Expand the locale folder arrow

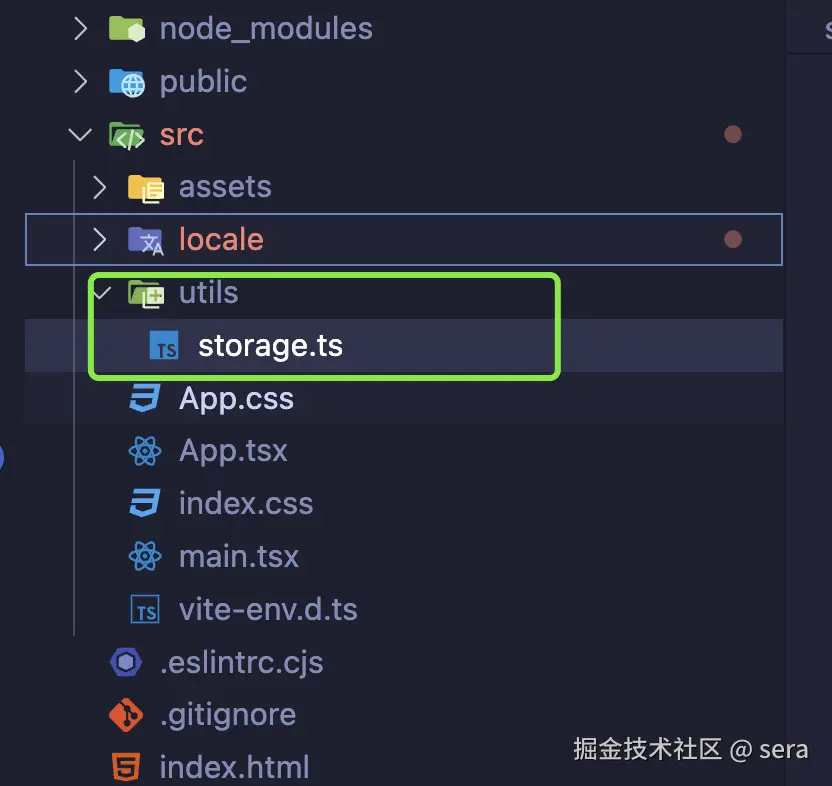tap(99, 240)
